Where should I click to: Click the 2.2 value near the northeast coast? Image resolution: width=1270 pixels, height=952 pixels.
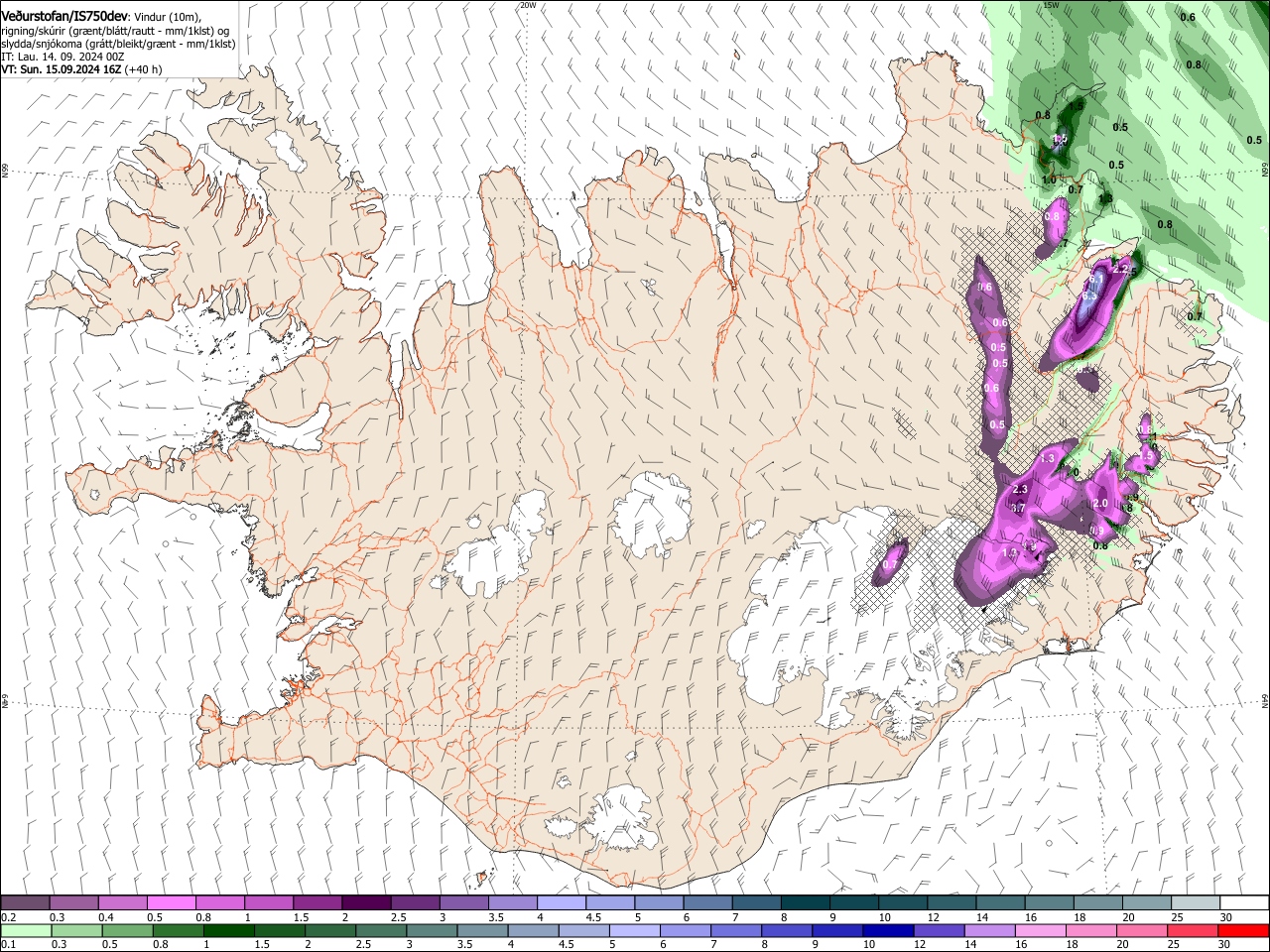pyautogui.click(x=1121, y=269)
